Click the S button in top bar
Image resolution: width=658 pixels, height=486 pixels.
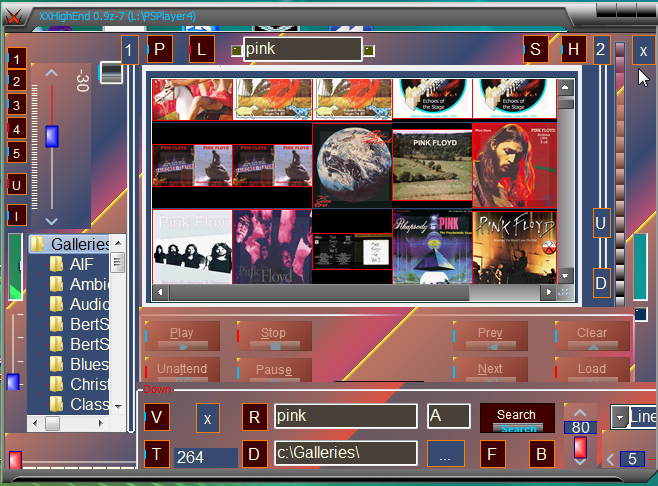point(535,49)
